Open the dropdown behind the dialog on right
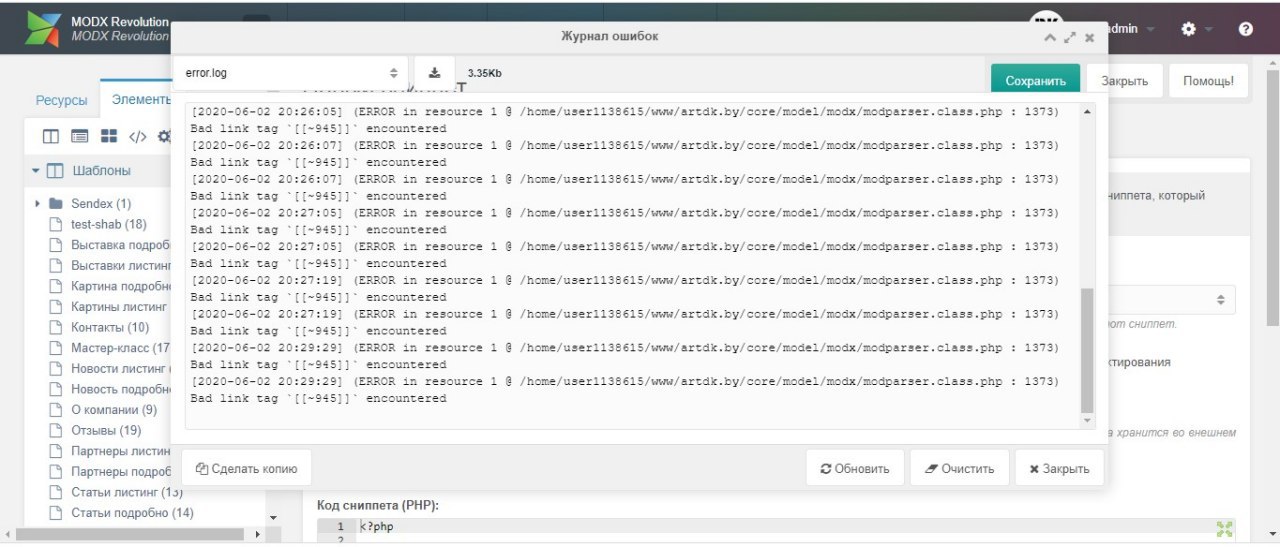 [1220, 300]
